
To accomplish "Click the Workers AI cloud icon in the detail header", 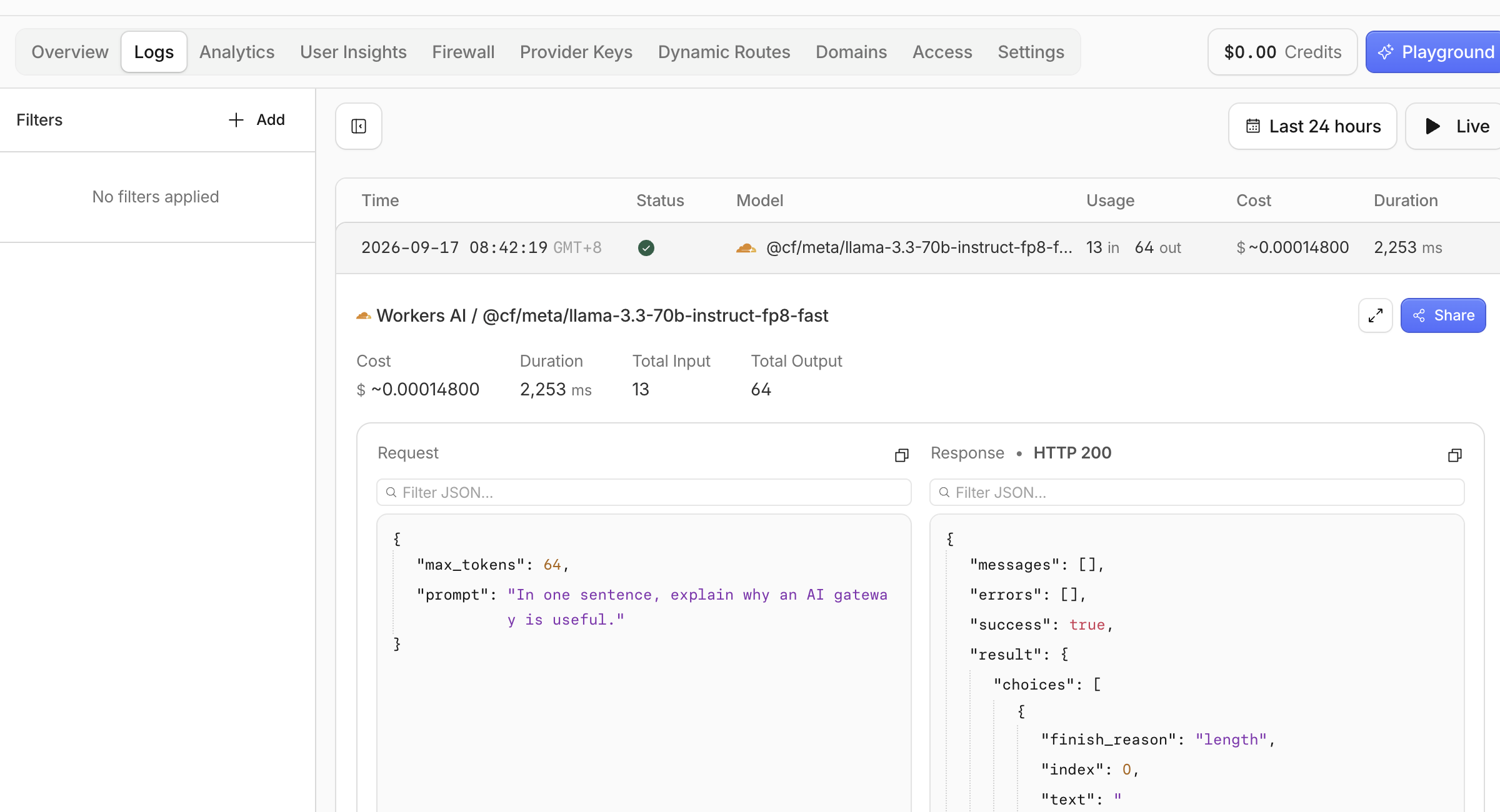I will tap(364, 316).
